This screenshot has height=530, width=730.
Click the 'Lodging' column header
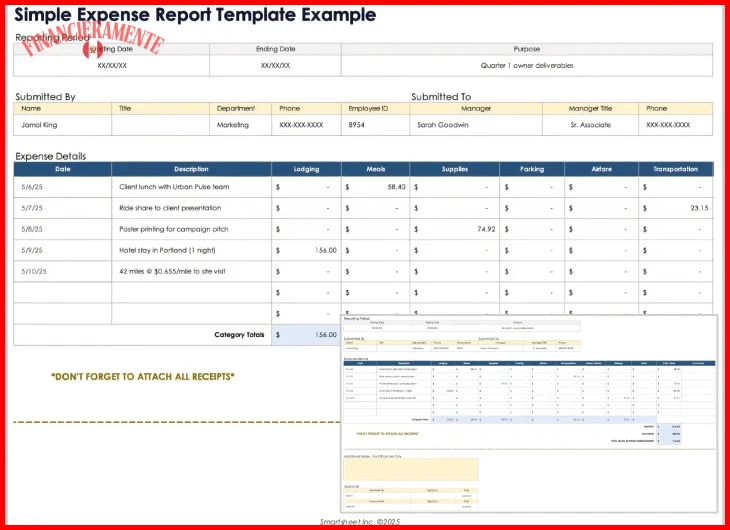pyautogui.click(x=306, y=169)
